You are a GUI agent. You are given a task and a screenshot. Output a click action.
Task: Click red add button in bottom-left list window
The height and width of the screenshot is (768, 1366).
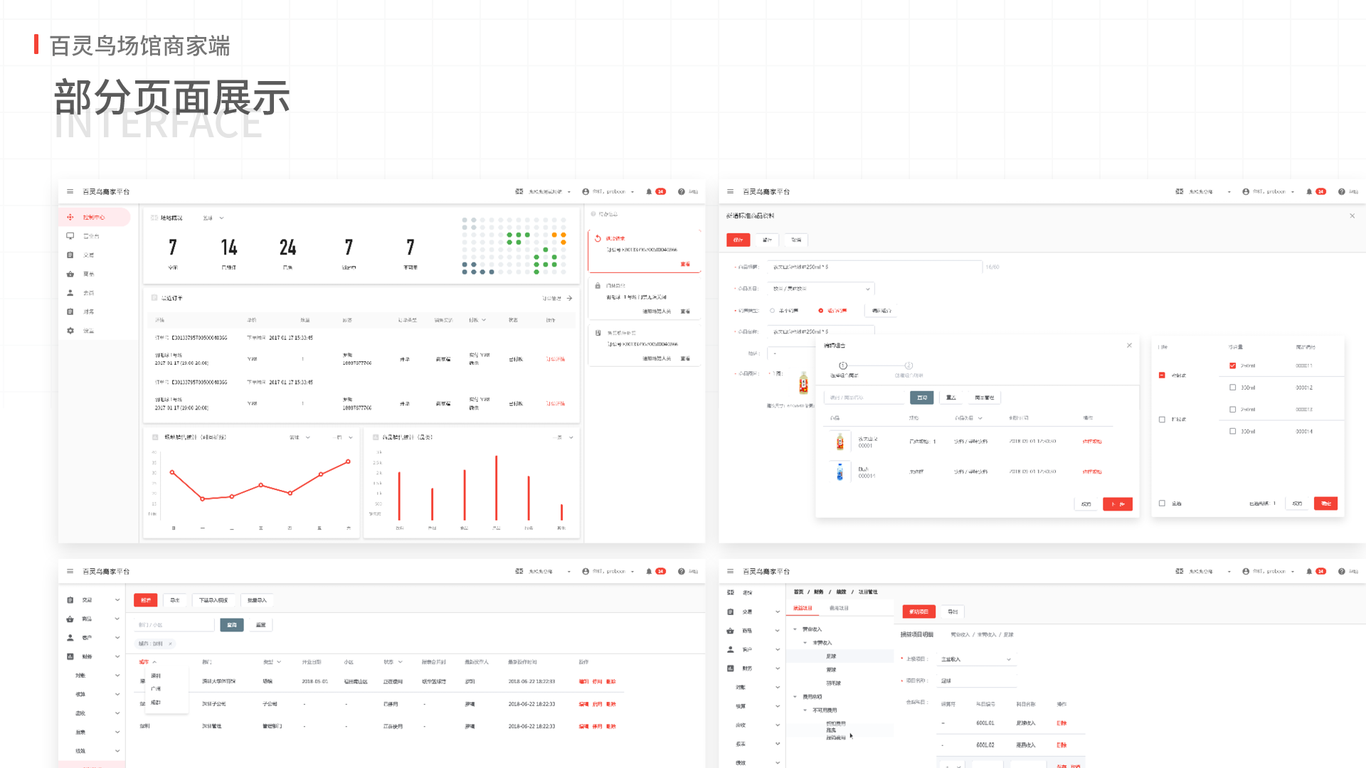tap(146, 601)
